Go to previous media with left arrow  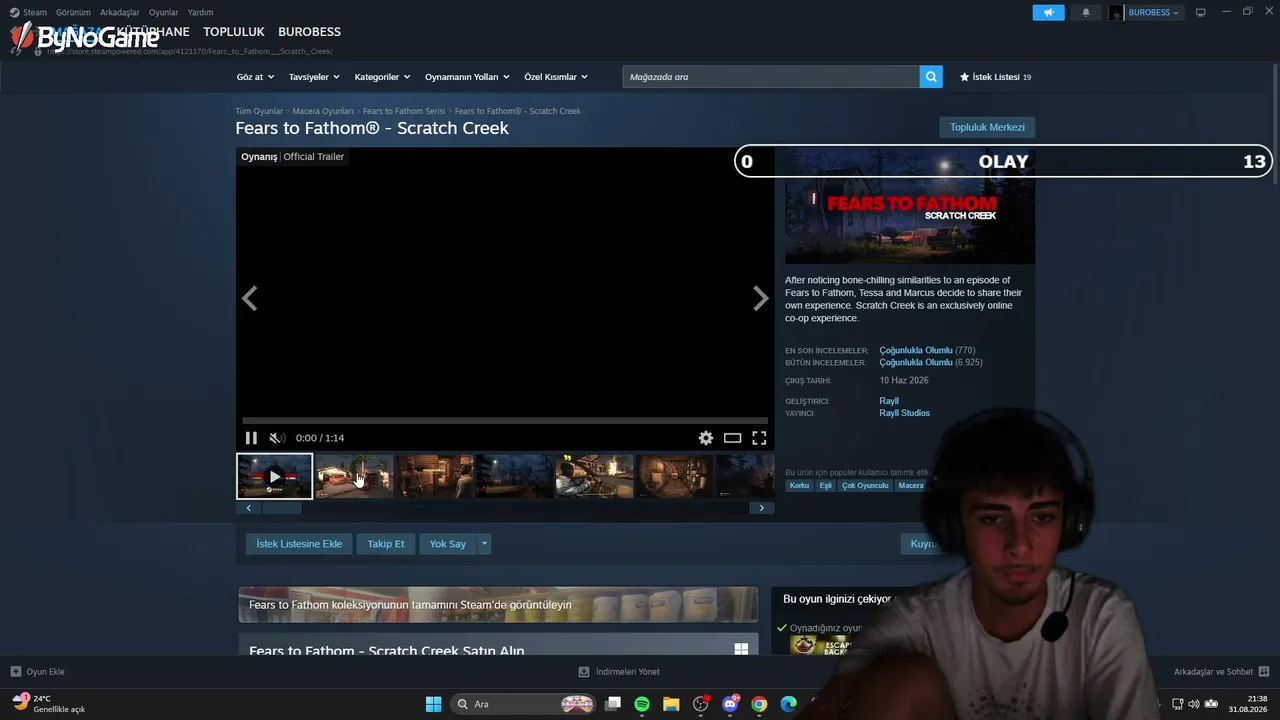coord(249,298)
